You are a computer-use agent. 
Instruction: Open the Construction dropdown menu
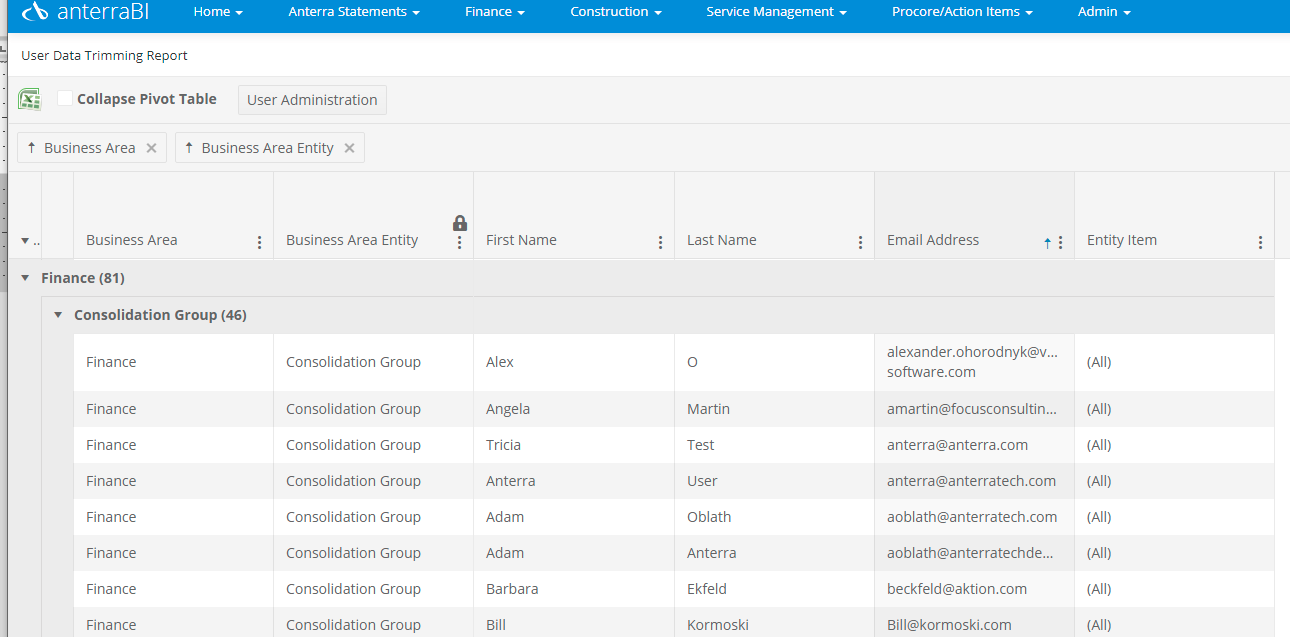616,12
